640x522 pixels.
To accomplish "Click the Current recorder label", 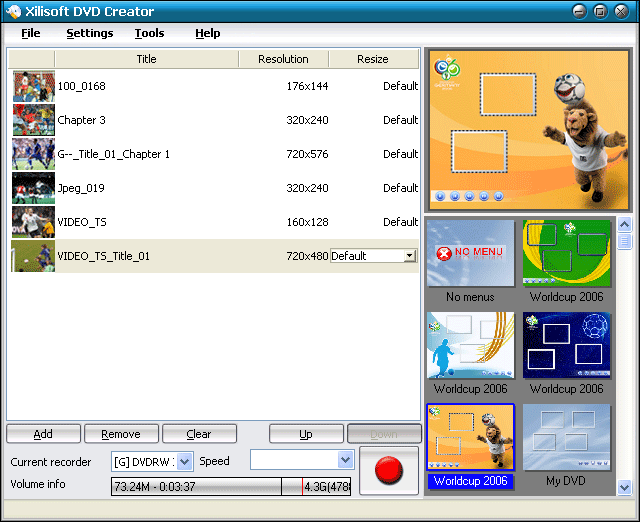I will (x=51, y=462).
